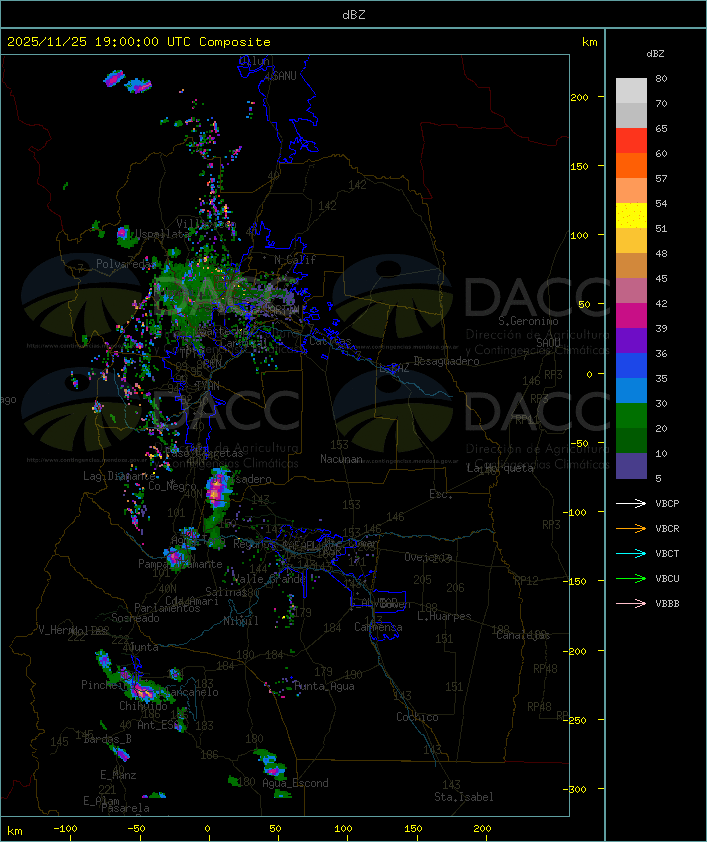Click the Carmensa place label
This screenshot has height=842, width=707.
tap(378, 627)
